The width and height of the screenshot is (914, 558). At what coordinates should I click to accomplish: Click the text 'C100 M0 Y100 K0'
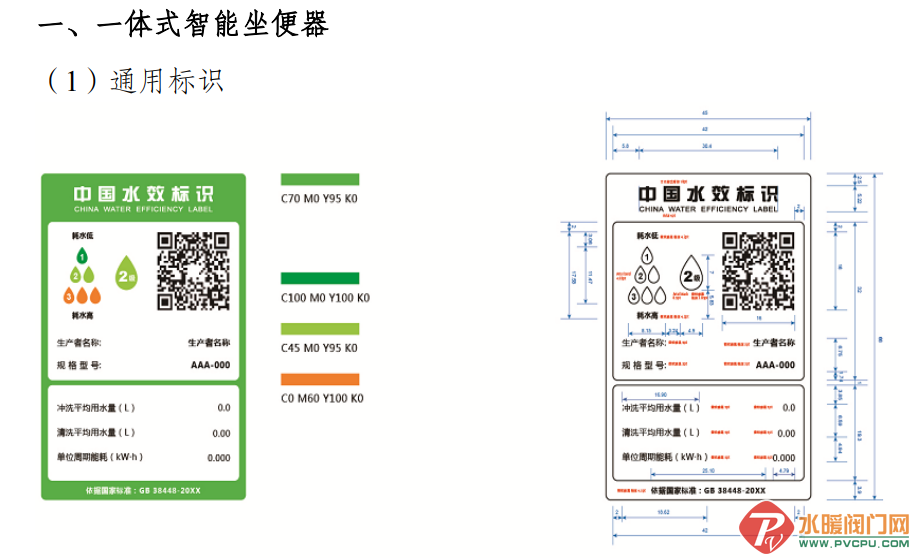(325, 298)
